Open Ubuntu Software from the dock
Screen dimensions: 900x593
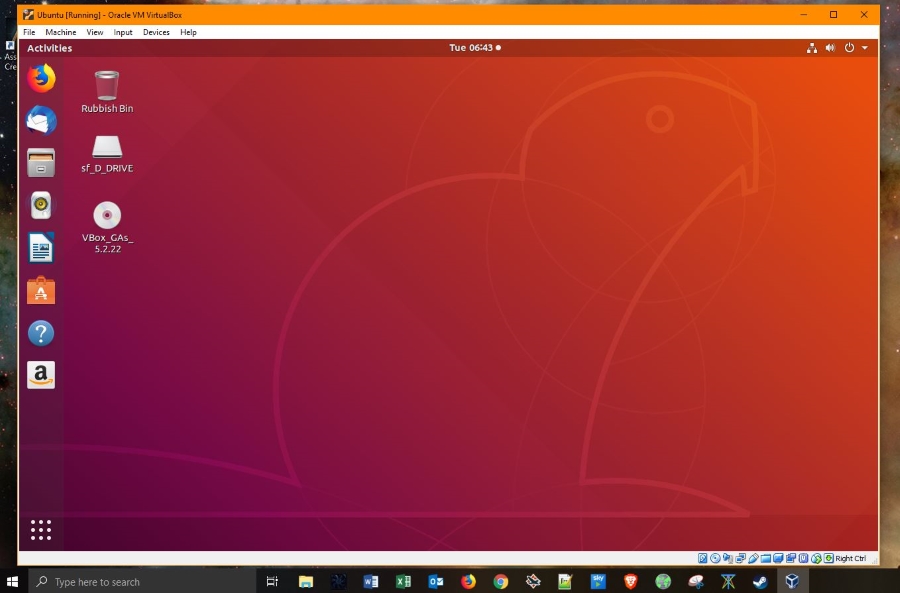click(x=41, y=290)
